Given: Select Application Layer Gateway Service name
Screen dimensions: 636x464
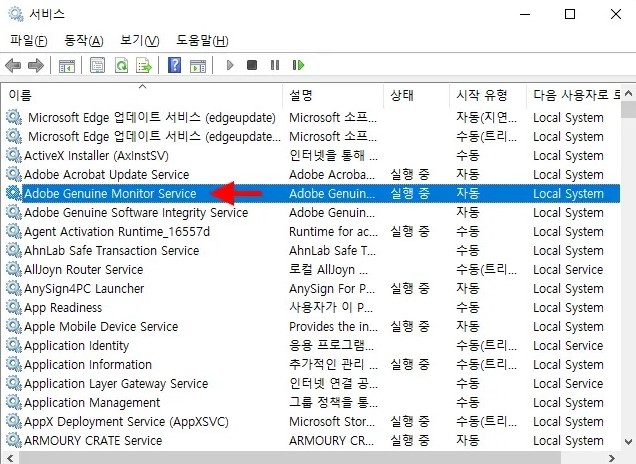Looking at the screenshot, I should pyautogui.click(x=116, y=384).
